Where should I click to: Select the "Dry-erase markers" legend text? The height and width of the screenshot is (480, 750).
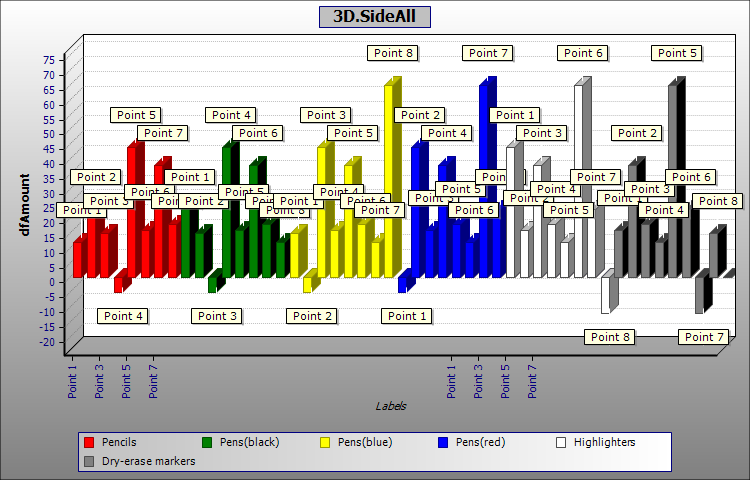click(149, 461)
